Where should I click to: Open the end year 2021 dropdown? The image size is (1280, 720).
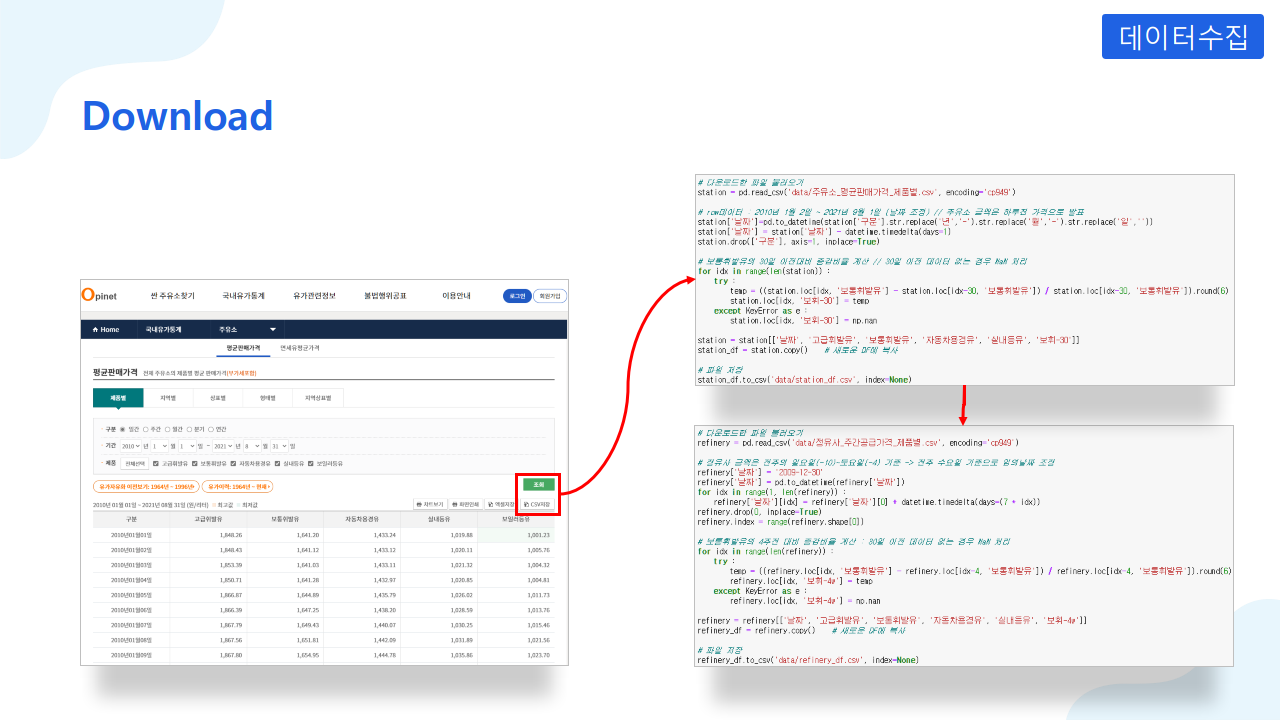(223, 446)
